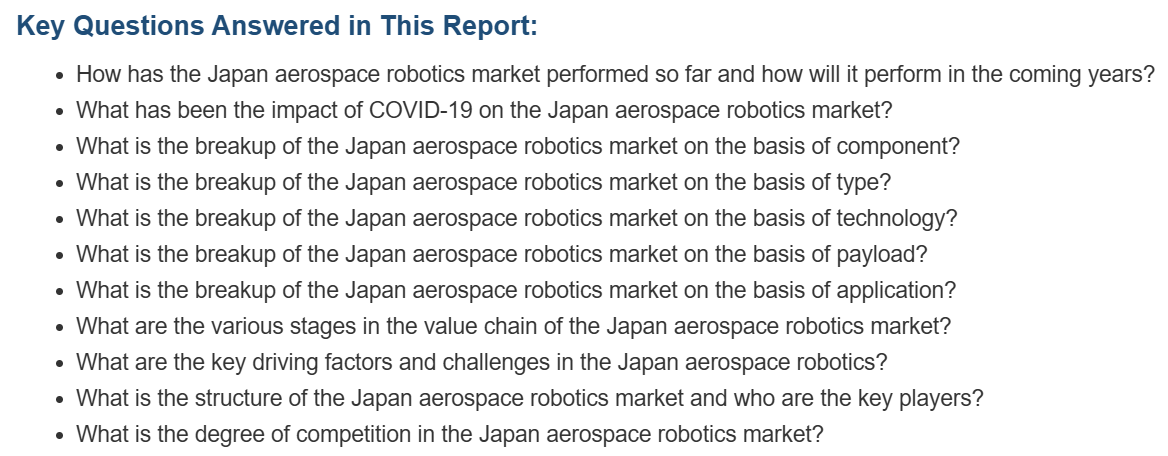Select the breakup by type question
Screen dimensions: 1168x456
point(483,182)
